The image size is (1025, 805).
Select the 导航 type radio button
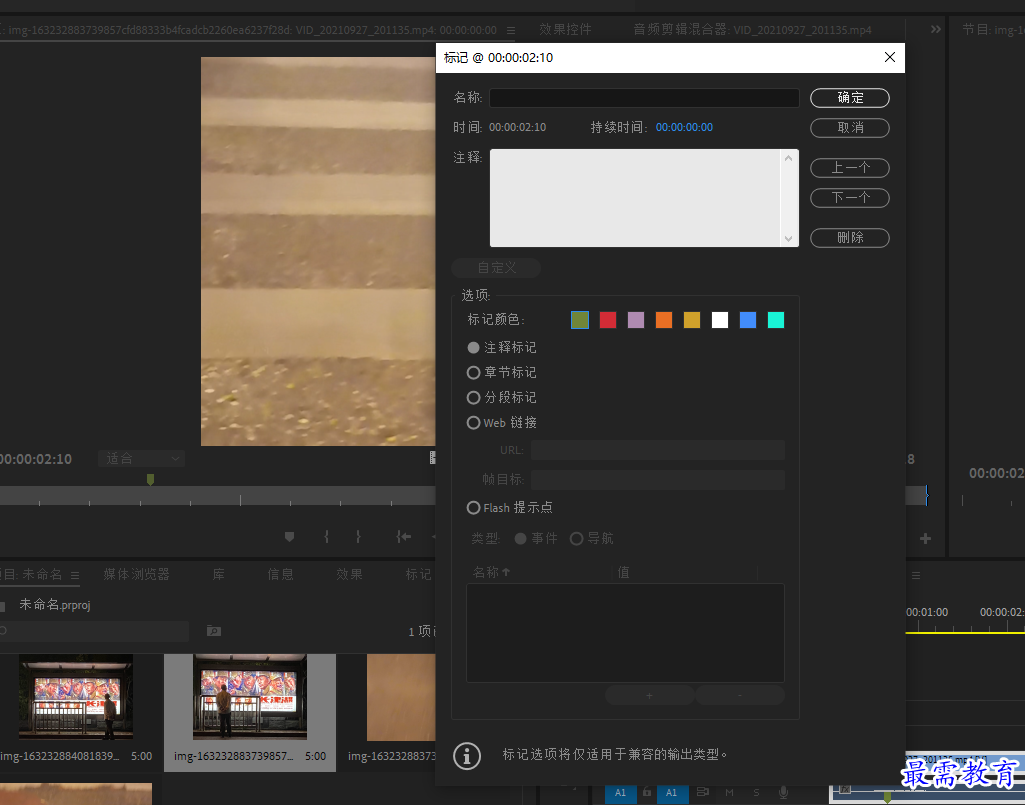(577, 538)
